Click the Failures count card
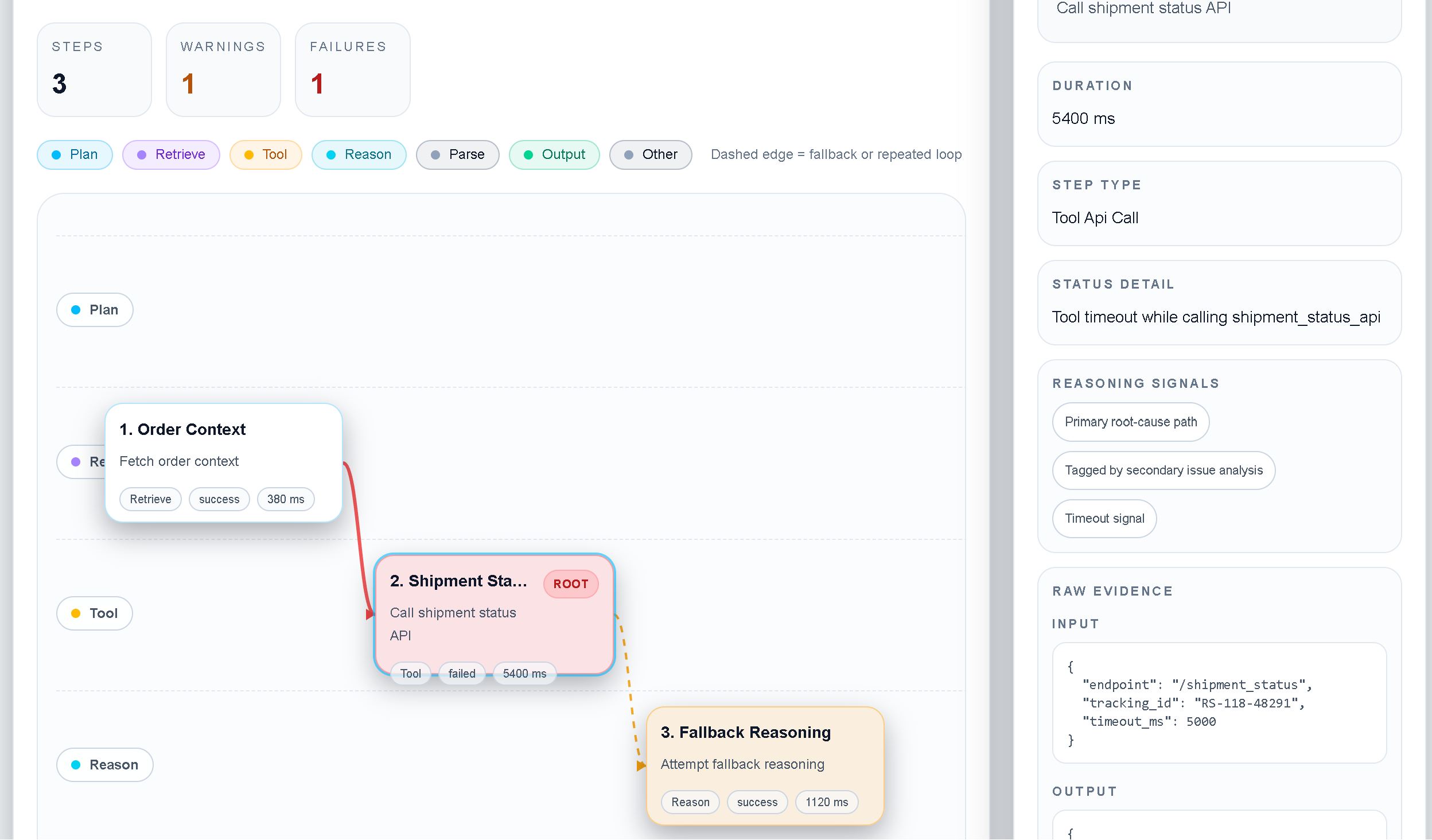This screenshot has height=840, width=1432. (353, 69)
